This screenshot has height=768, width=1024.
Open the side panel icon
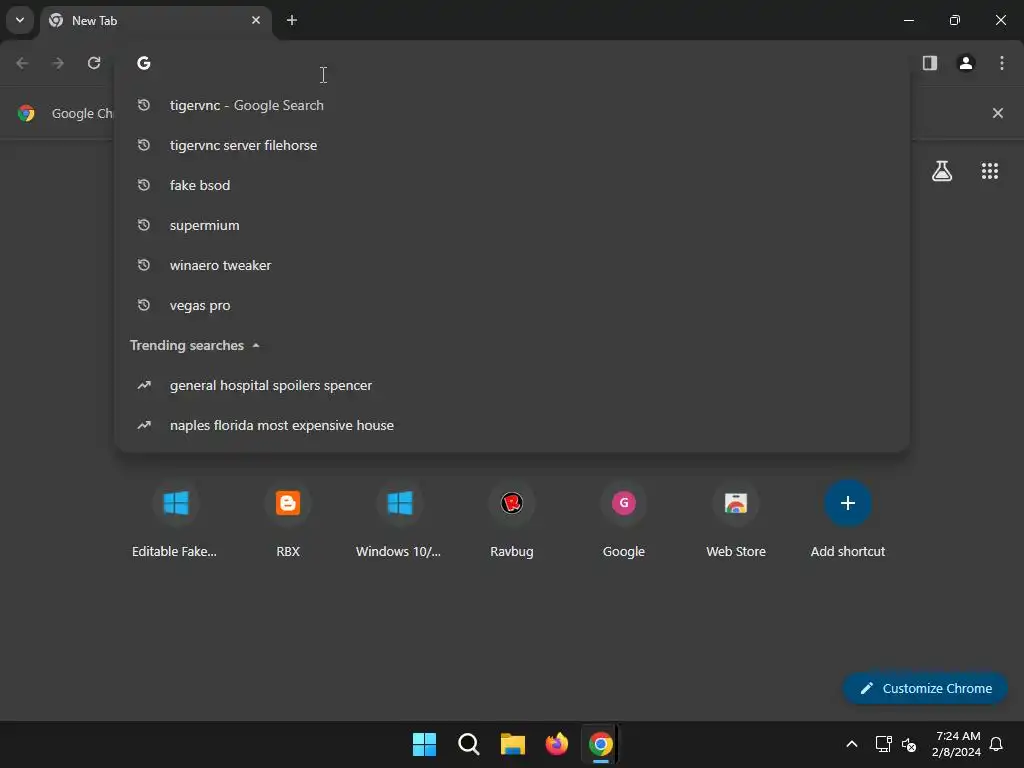[929, 63]
